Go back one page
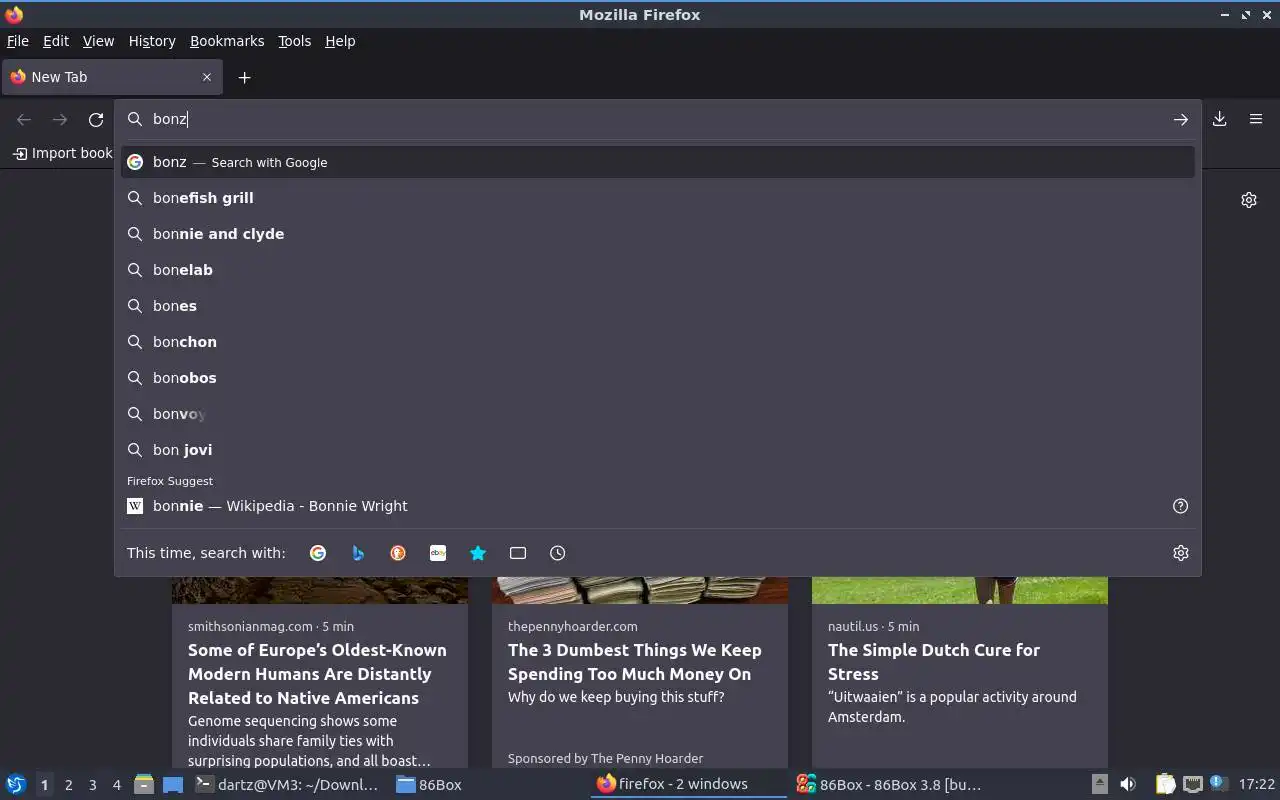 (24, 120)
